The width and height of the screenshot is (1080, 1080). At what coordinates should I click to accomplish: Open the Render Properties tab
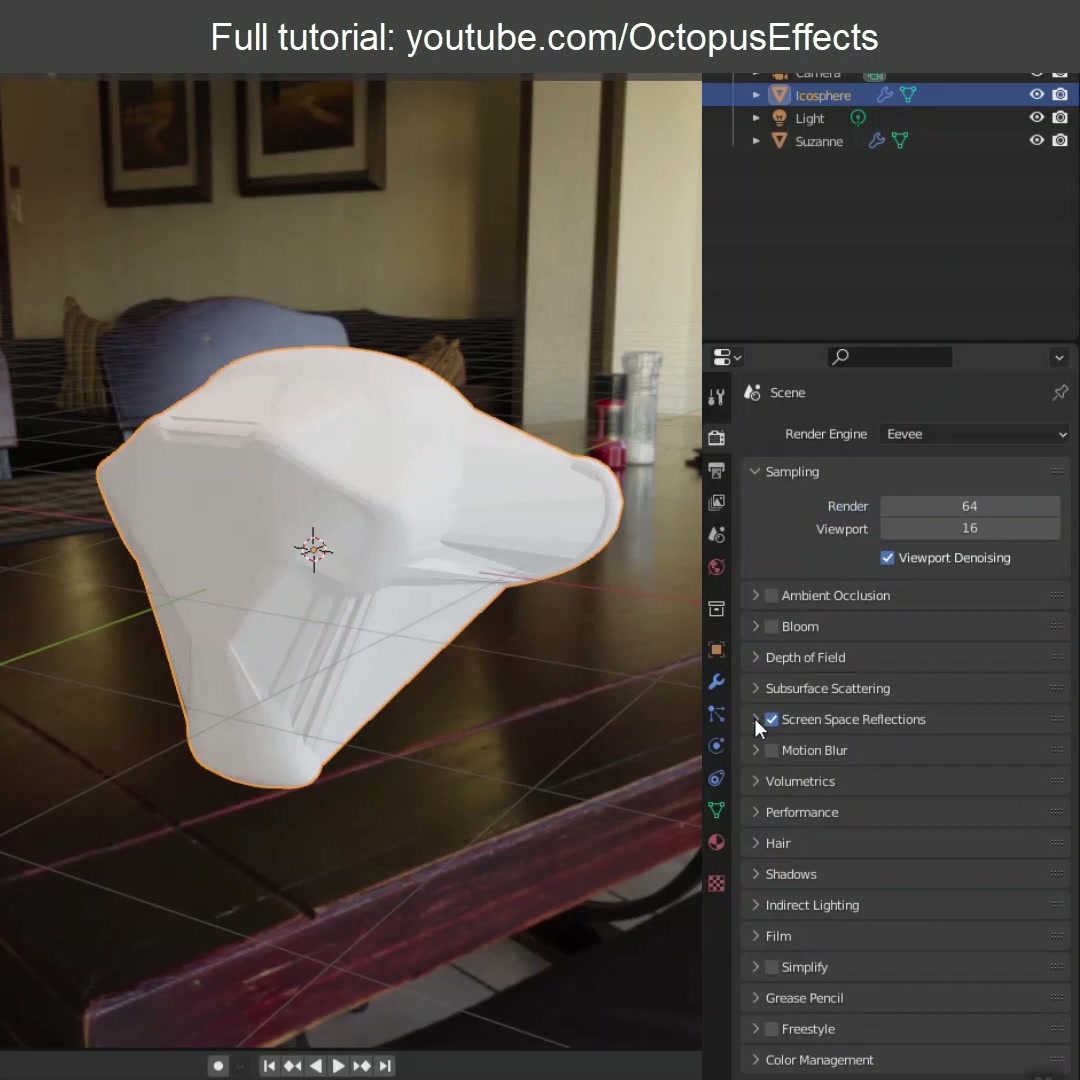(x=716, y=437)
